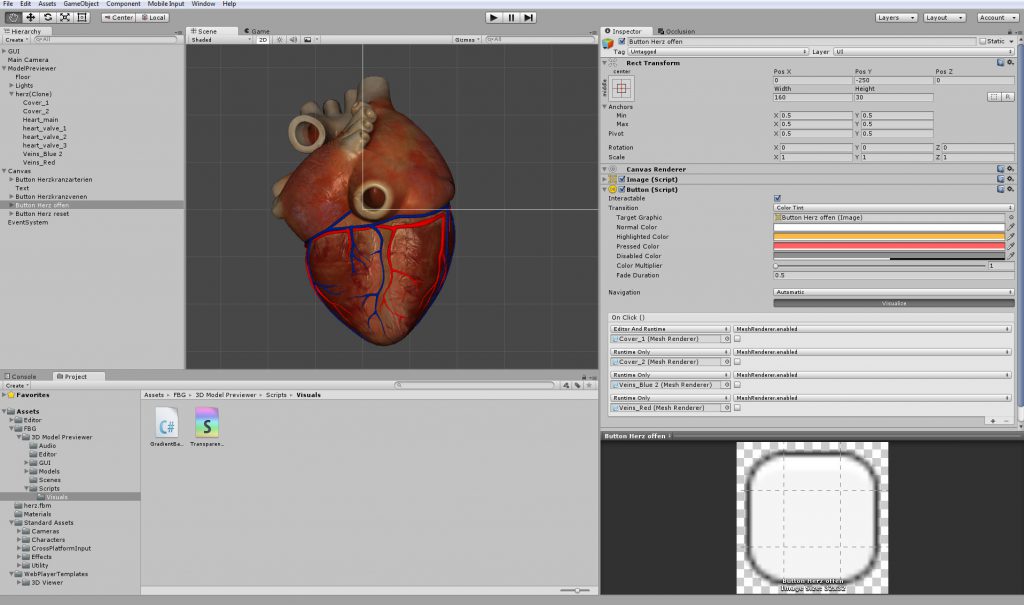This screenshot has width=1024, height=605.
Task: Toggle scene lighting in the Scene view toolbar
Action: [280, 40]
